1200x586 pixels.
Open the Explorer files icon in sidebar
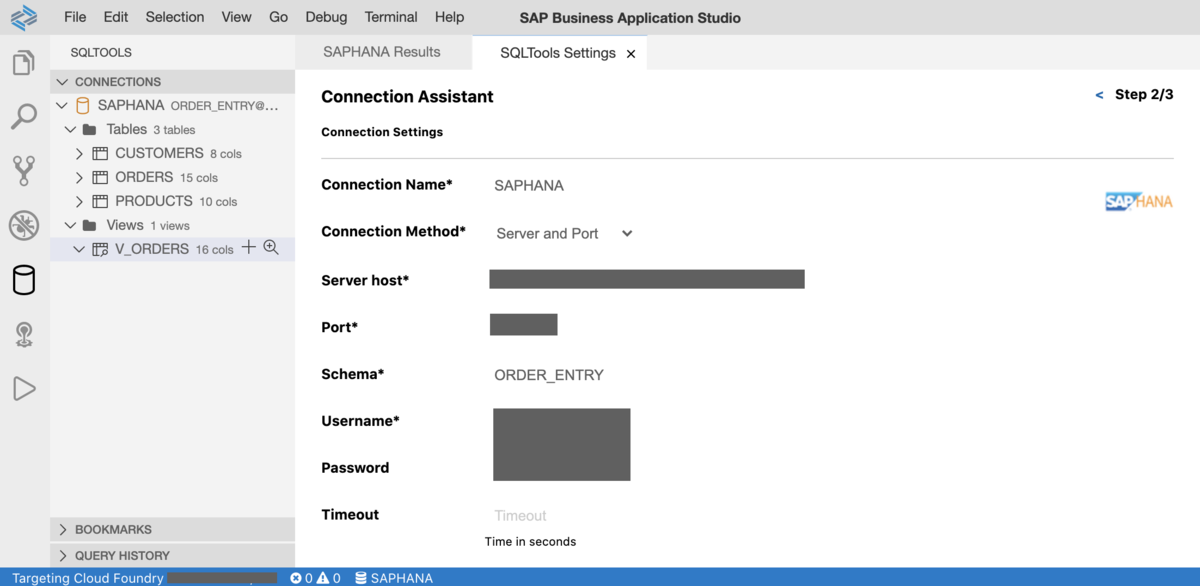(24, 63)
